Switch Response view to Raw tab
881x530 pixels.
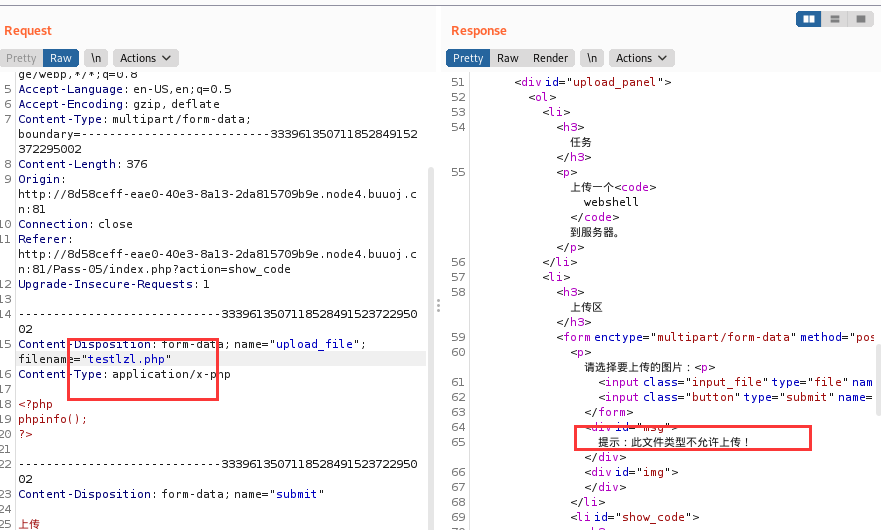(x=507, y=58)
